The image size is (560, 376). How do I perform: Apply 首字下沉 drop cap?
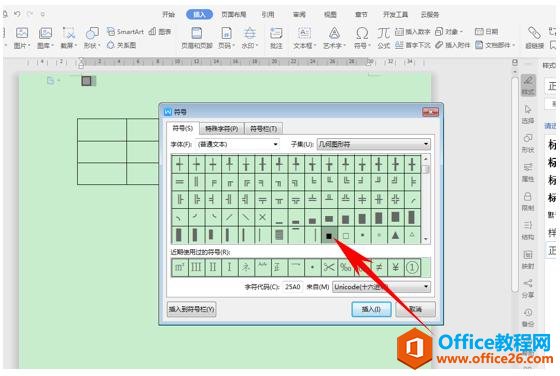click(x=413, y=45)
